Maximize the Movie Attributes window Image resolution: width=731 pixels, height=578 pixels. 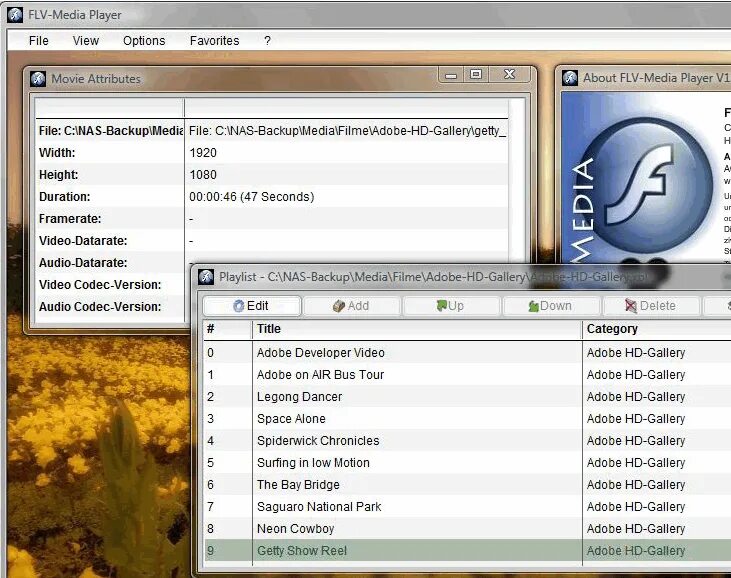pos(476,75)
